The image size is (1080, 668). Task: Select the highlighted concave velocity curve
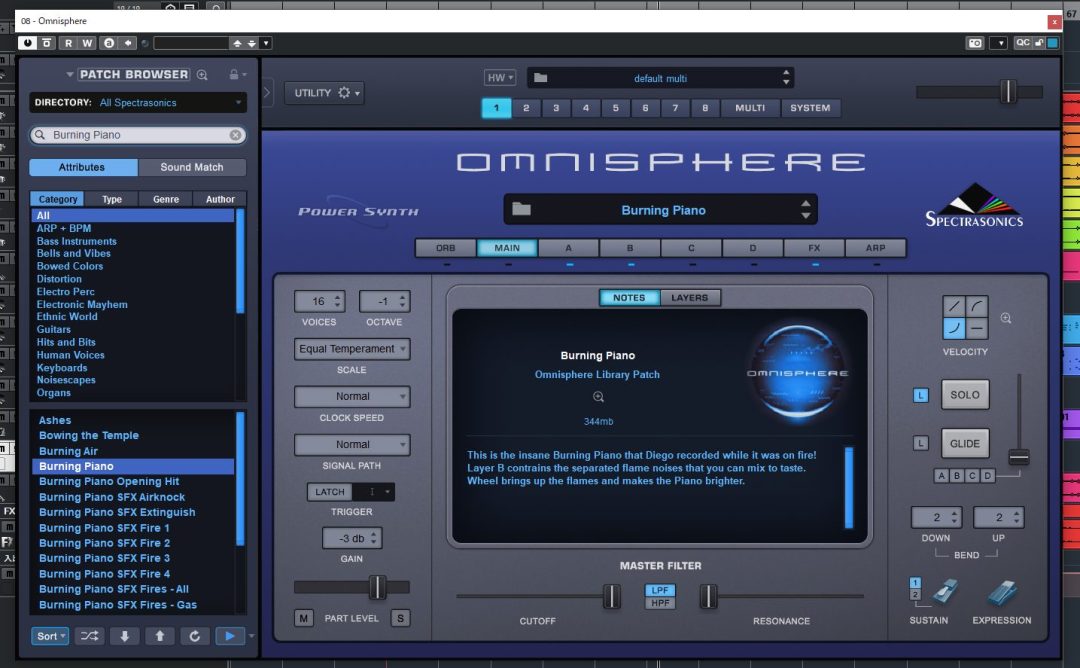point(953,328)
